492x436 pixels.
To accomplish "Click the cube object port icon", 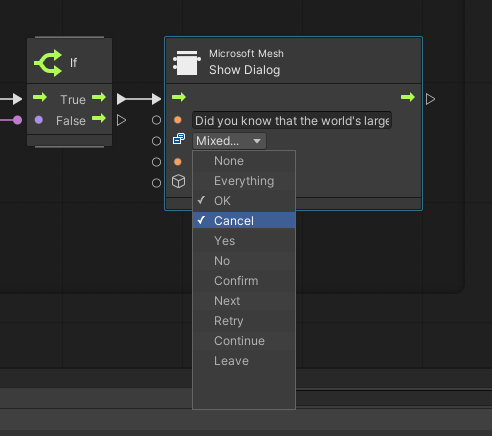I will click(178, 182).
